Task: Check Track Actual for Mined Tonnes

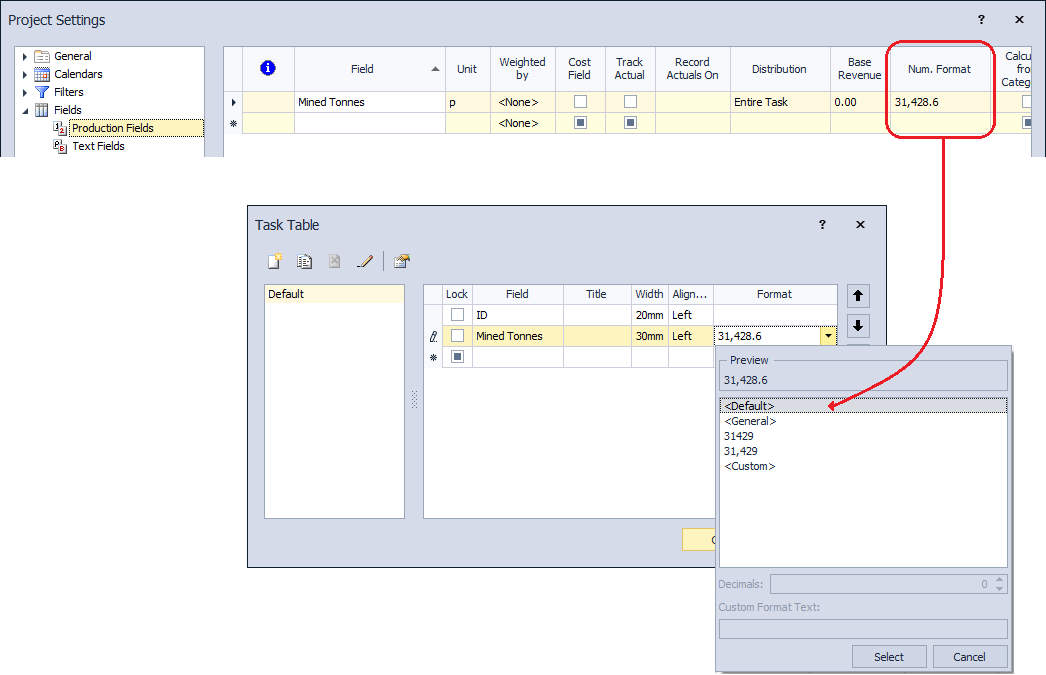Action: click(x=630, y=102)
